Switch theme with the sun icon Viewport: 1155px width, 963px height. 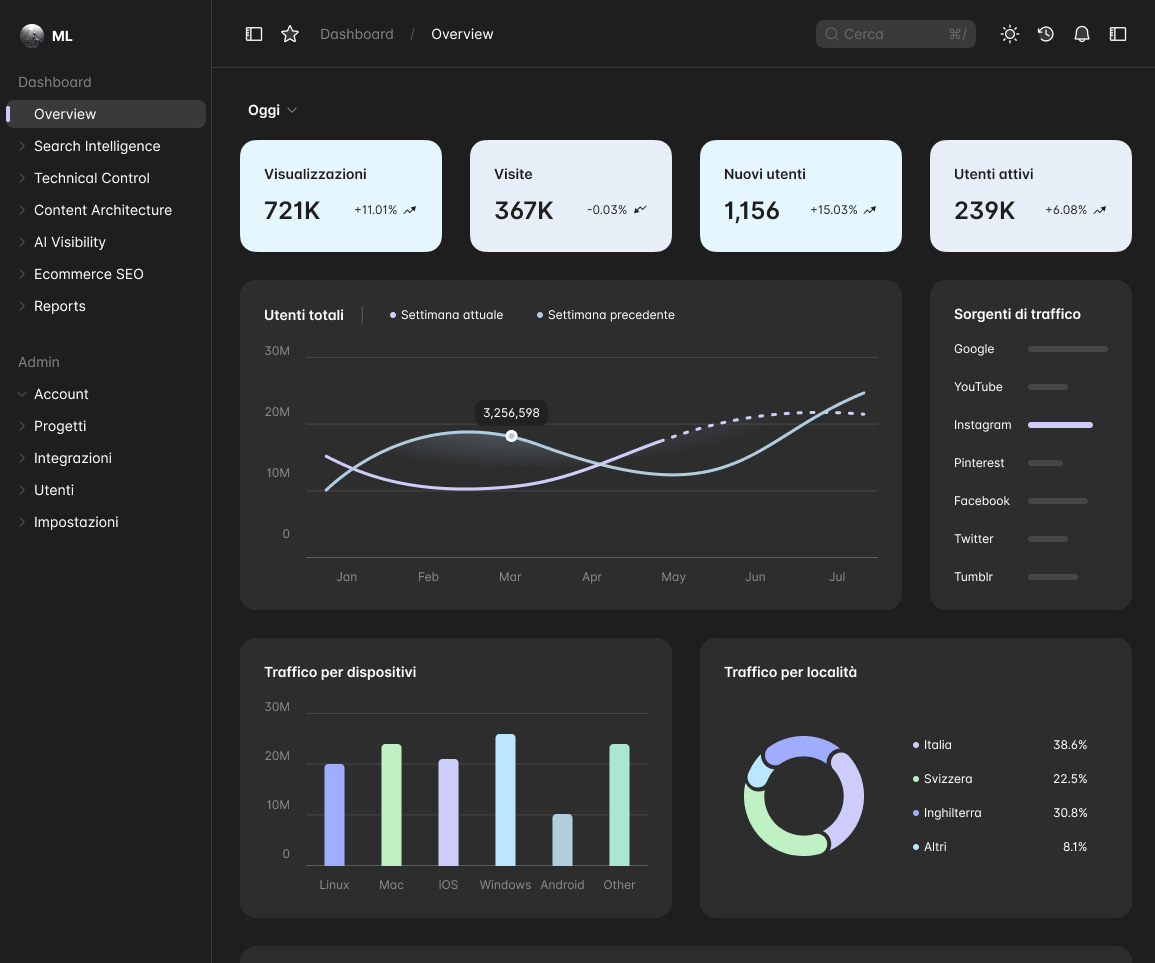tap(1010, 34)
